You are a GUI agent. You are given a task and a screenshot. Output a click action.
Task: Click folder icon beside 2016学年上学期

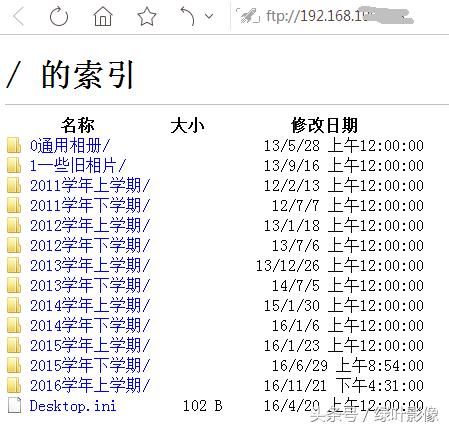click(14, 386)
